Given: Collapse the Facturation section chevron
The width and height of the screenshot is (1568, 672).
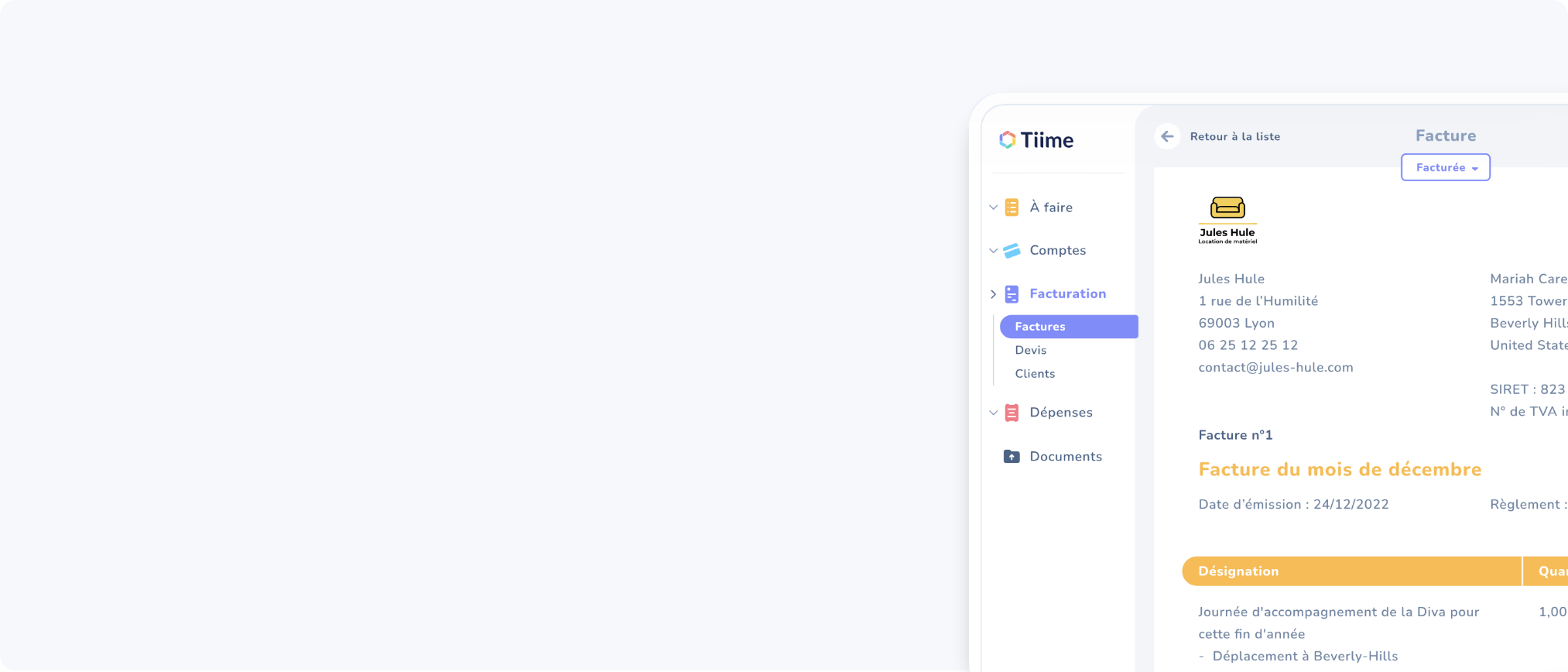Looking at the screenshot, I should [993, 294].
